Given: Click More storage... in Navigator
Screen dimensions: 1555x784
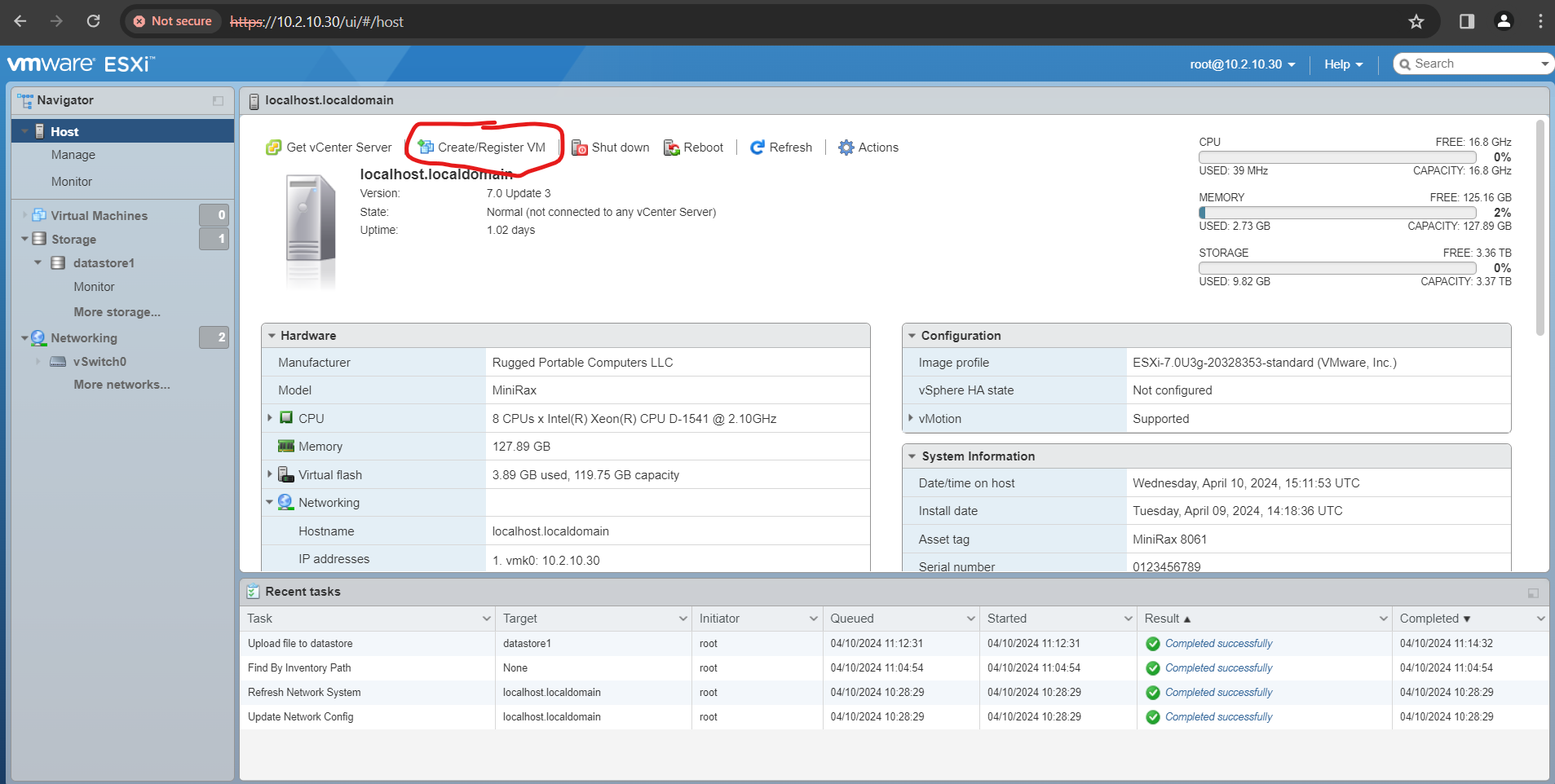Looking at the screenshot, I should click(117, 312).
